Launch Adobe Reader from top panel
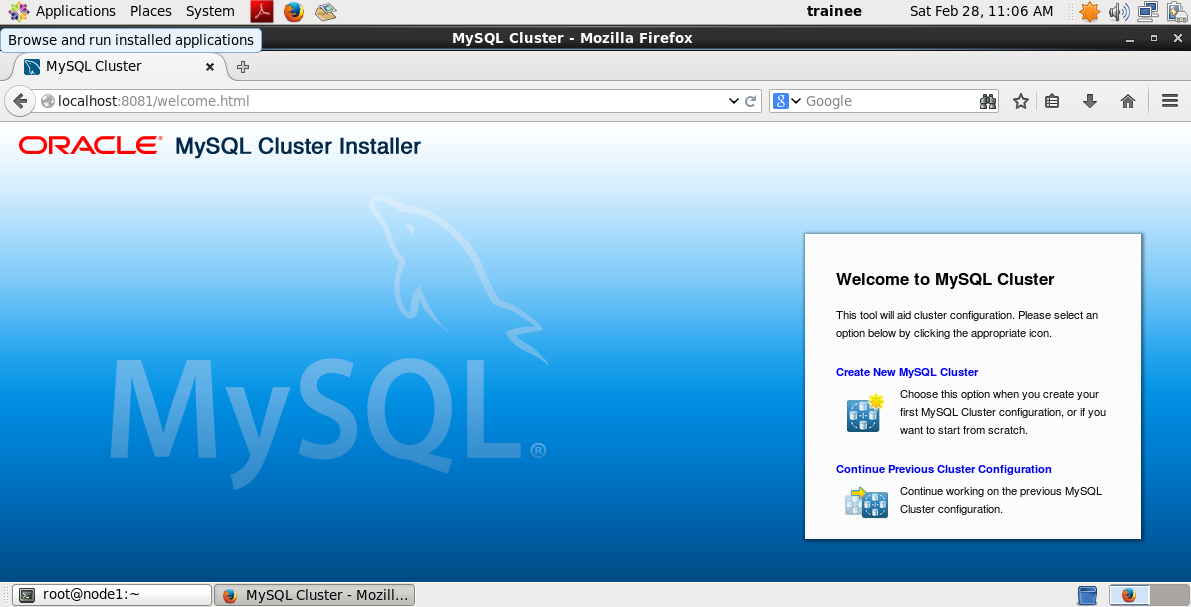The image size is (1191, 607). (x=262, y=12)
